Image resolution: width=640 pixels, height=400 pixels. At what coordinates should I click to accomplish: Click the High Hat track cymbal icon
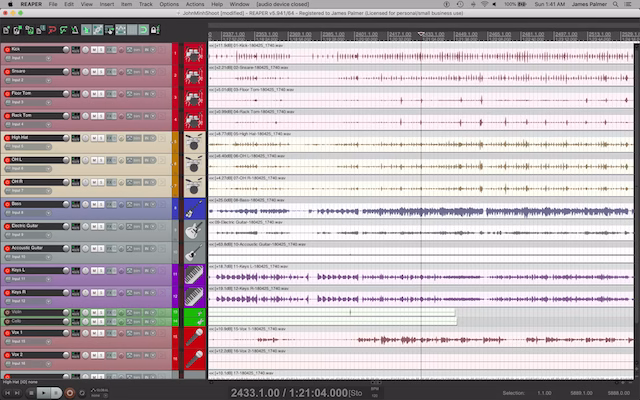click(x=194, y=142)
